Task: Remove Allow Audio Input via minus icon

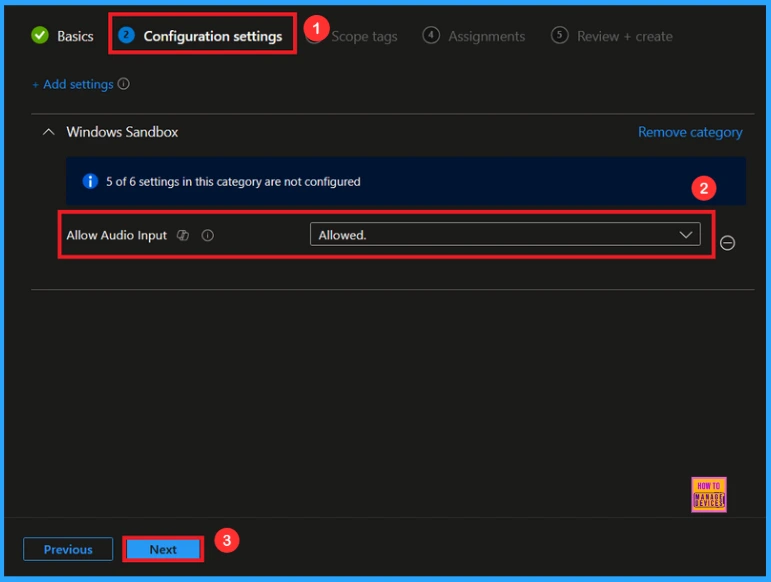Action: click(728, 243)
